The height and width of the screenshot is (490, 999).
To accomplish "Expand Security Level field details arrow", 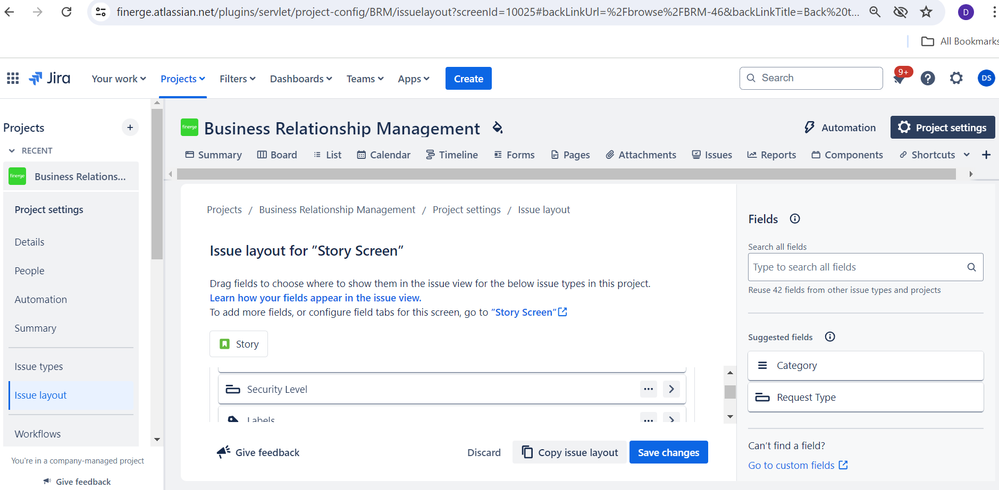I will [x=672, y=389].
